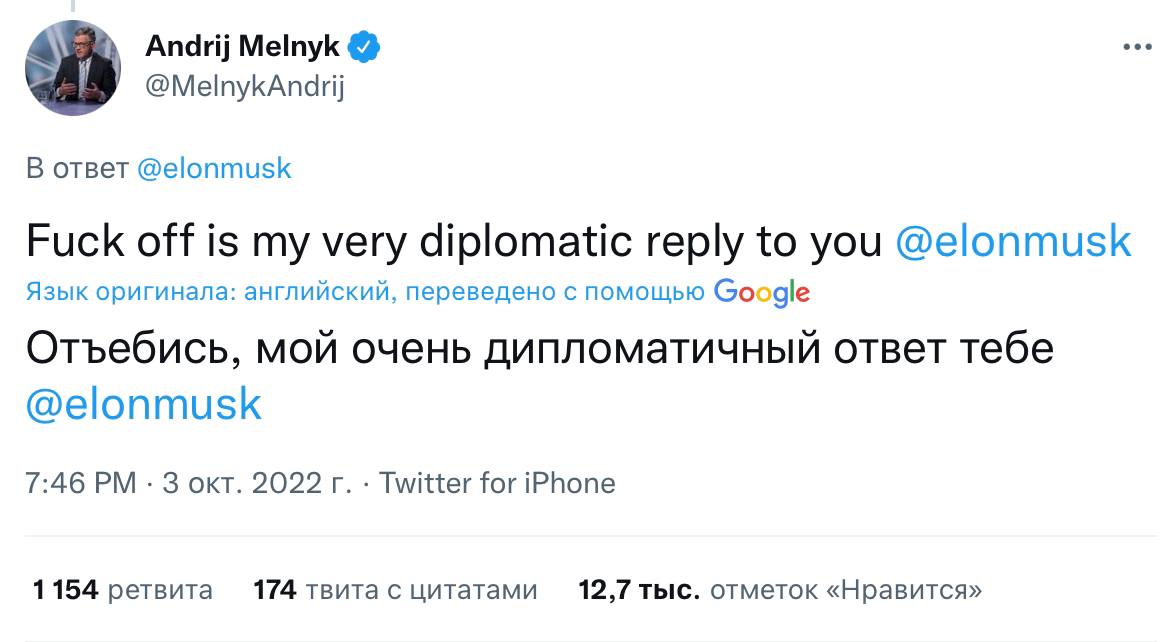Click the display name Andrij Melnyk

pyautogui.click(x=243, y=46)
